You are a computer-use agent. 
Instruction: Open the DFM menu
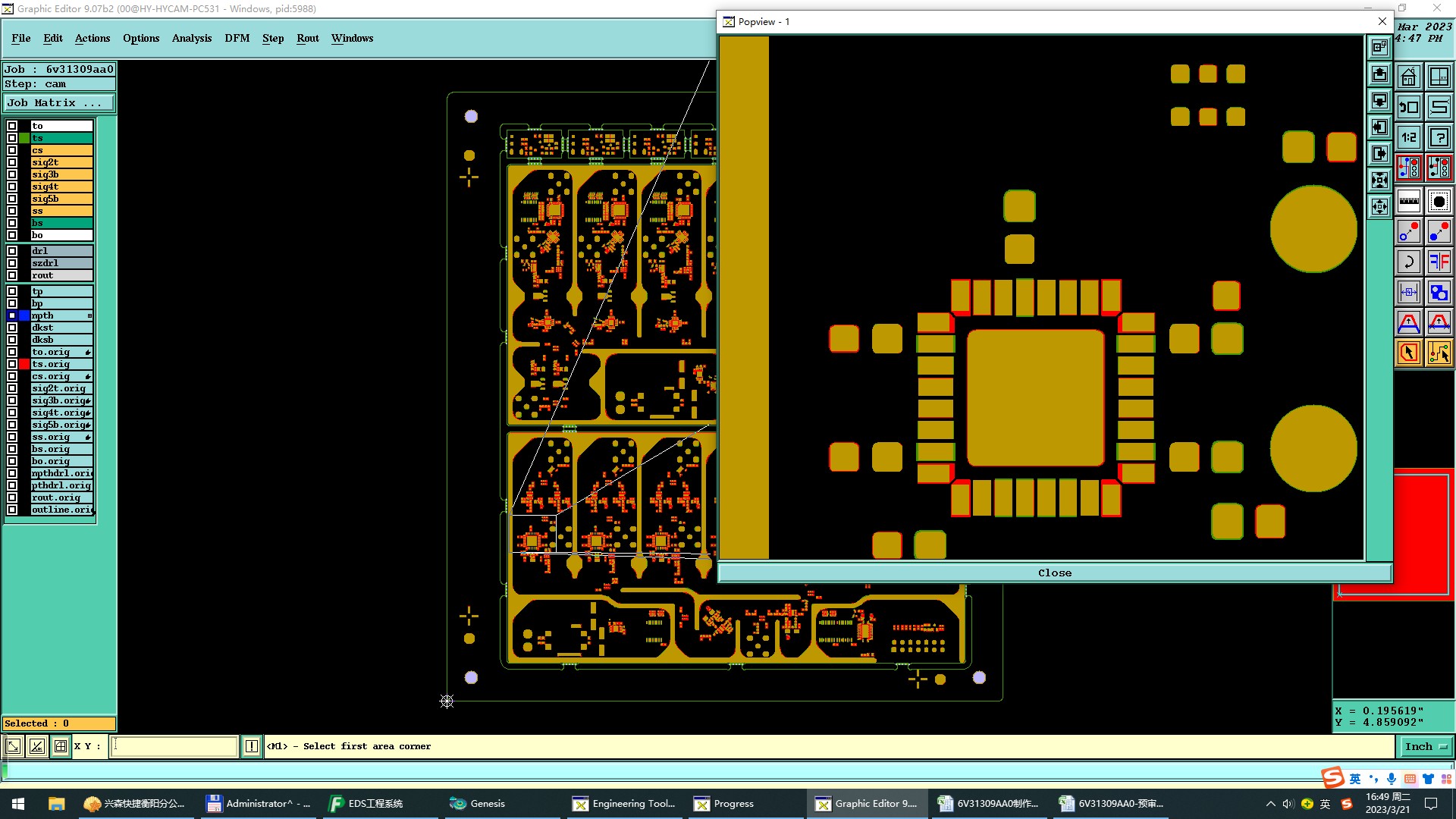[237, 38]
